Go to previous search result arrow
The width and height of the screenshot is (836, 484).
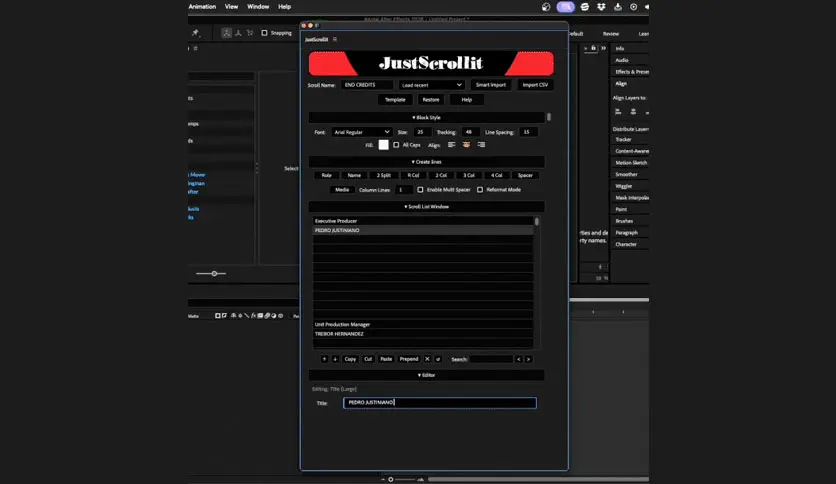tap(518, 359)
